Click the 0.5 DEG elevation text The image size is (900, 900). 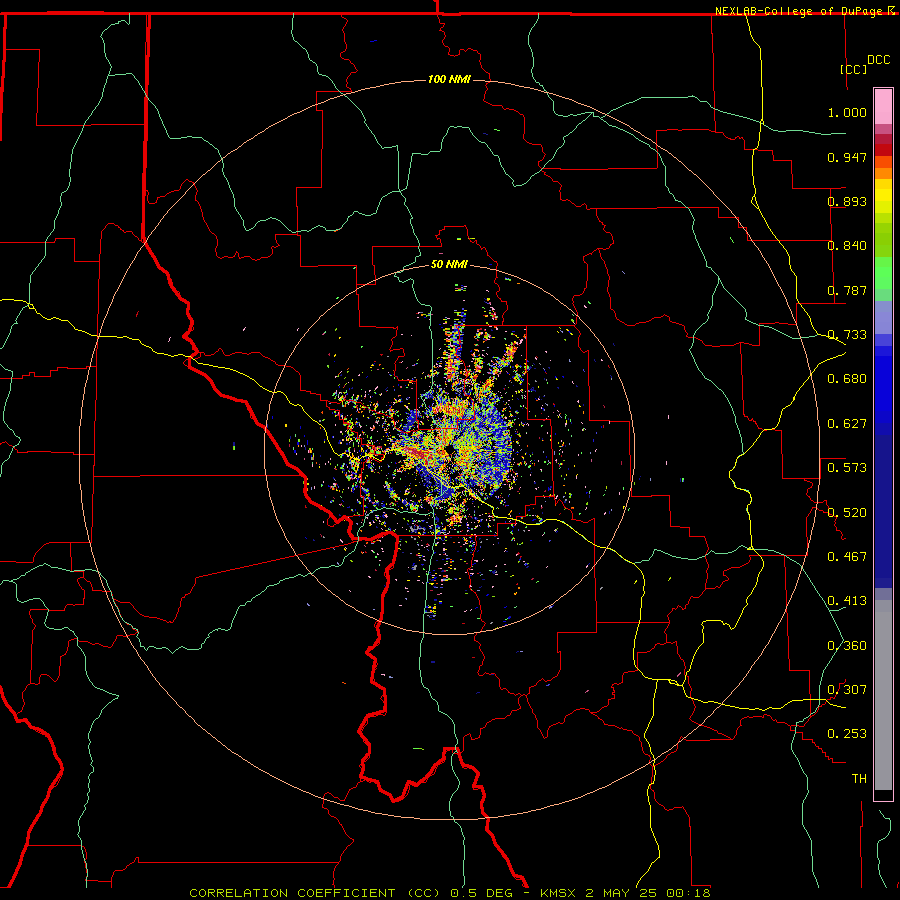point(481,893)
